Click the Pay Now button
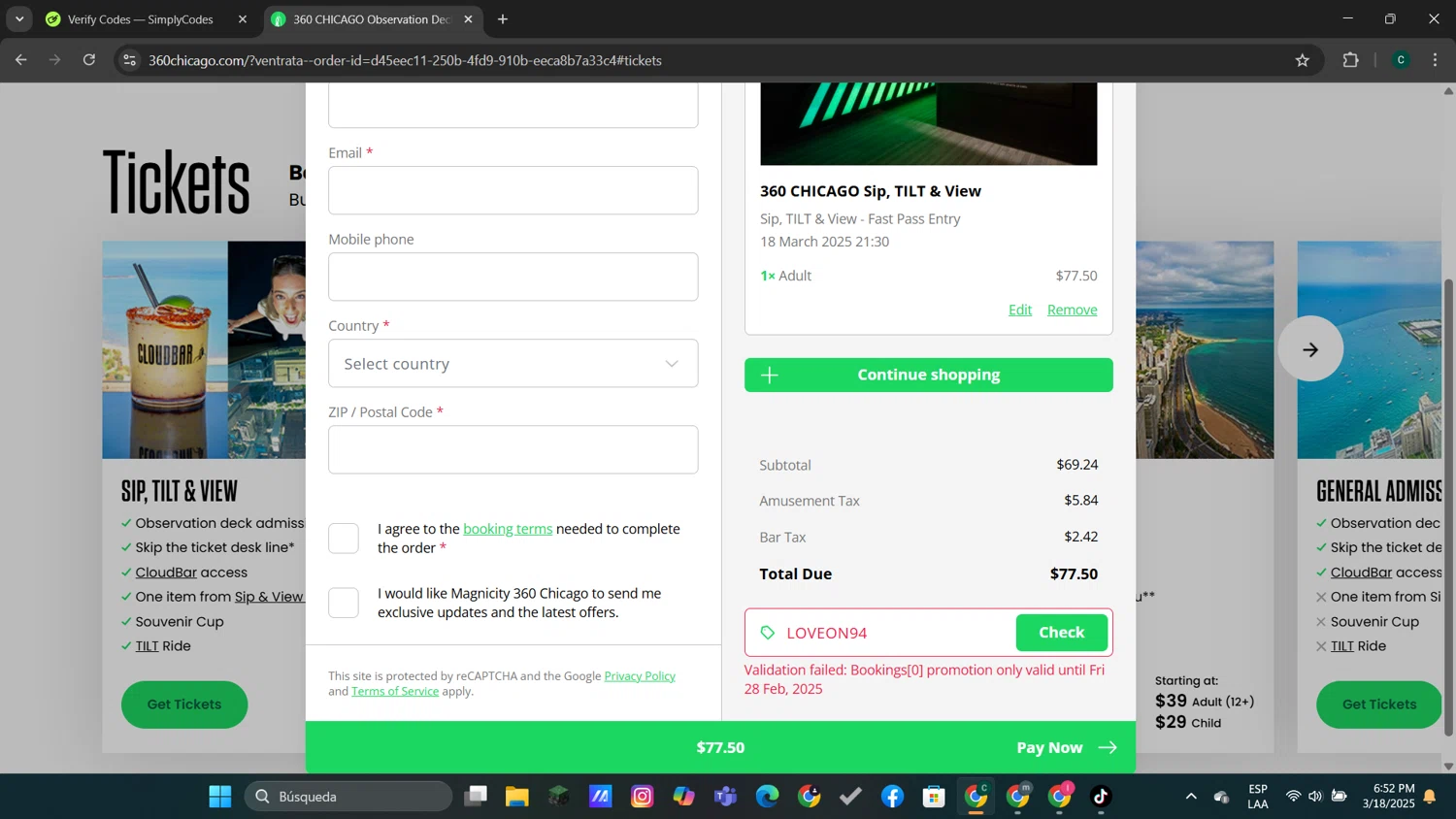The image size is (1456, 819). (x=1066, y=747)
